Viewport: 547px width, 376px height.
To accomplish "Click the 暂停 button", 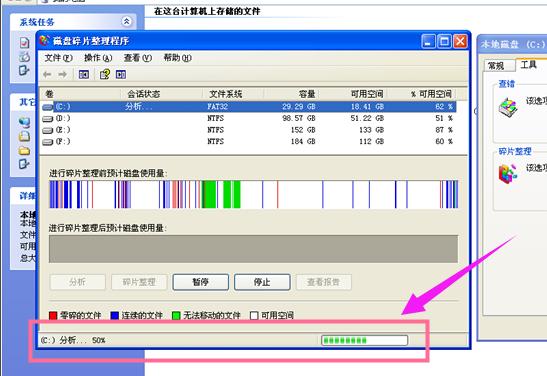I will (201, 282).
